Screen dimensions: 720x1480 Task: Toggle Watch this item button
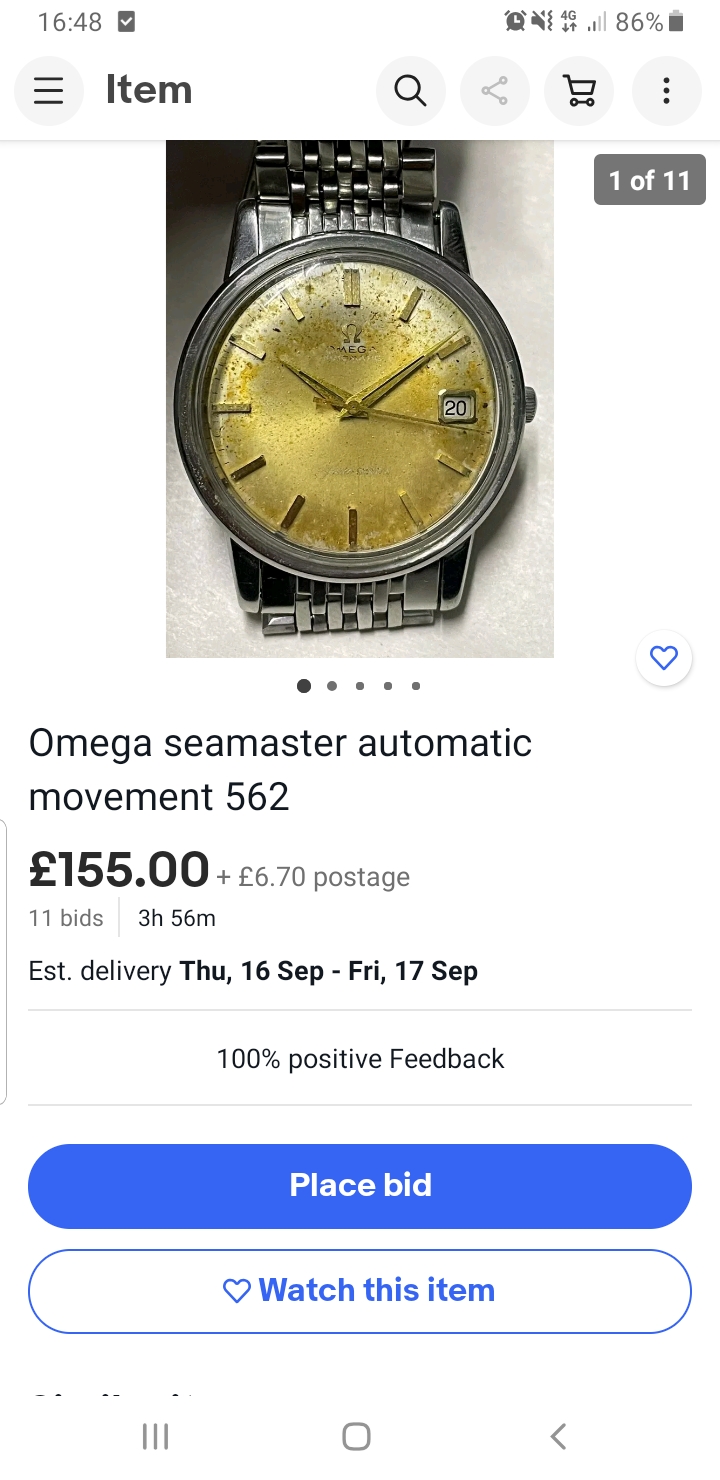360,1291
